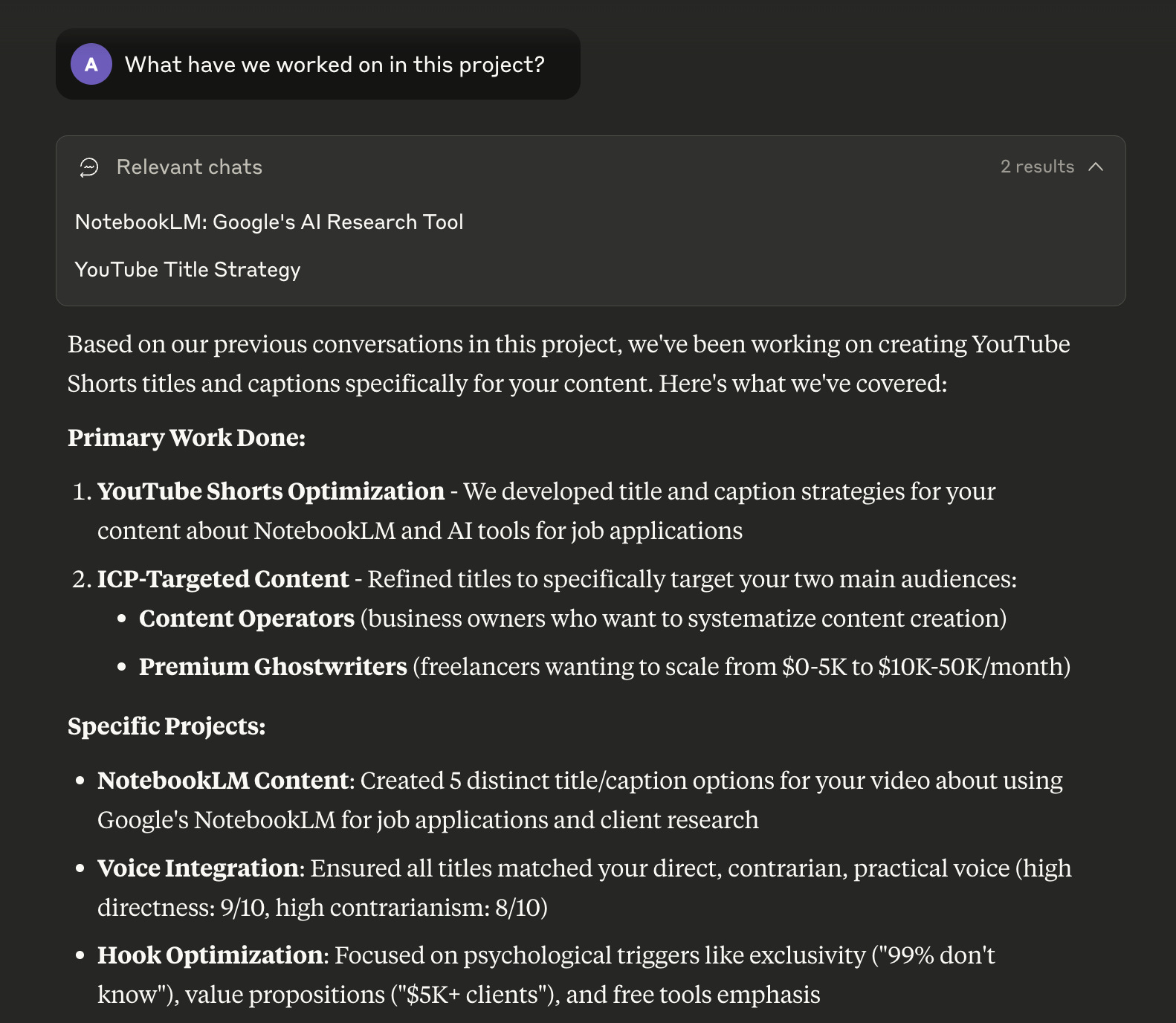
Task: Click the purple user avatar 'A'
Action: tap(91, 64)
